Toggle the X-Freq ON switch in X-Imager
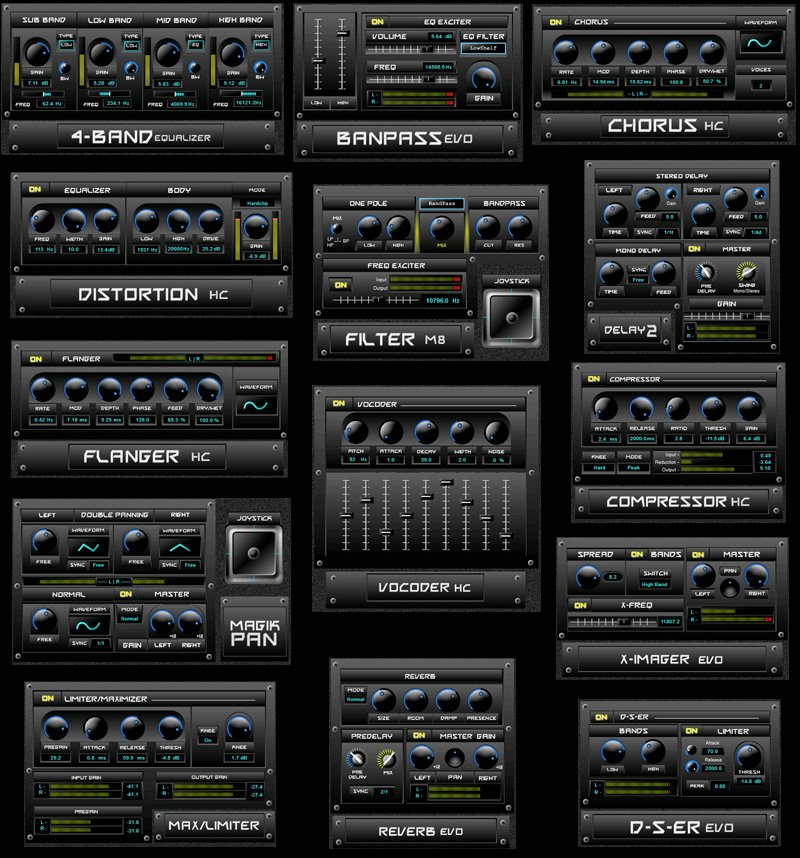 (x=580, y=605)
